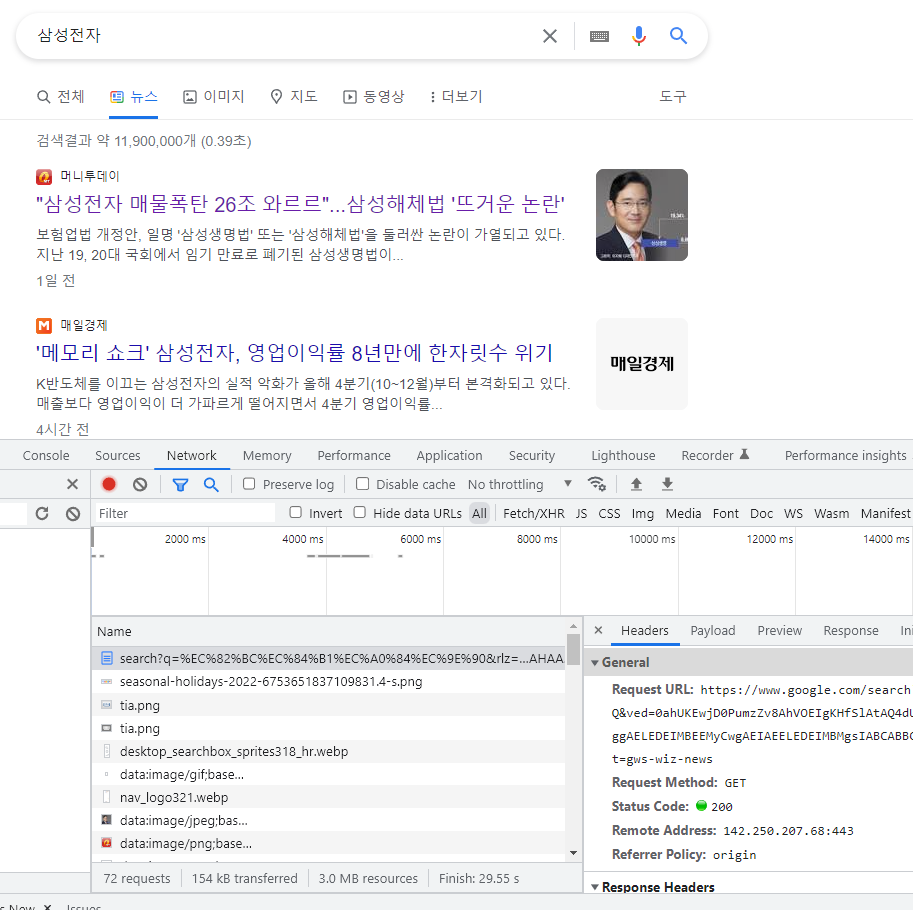Filter requests by CSS type
Screen dimensions: 913x910
pyautogui.click(x=609, y=514)
